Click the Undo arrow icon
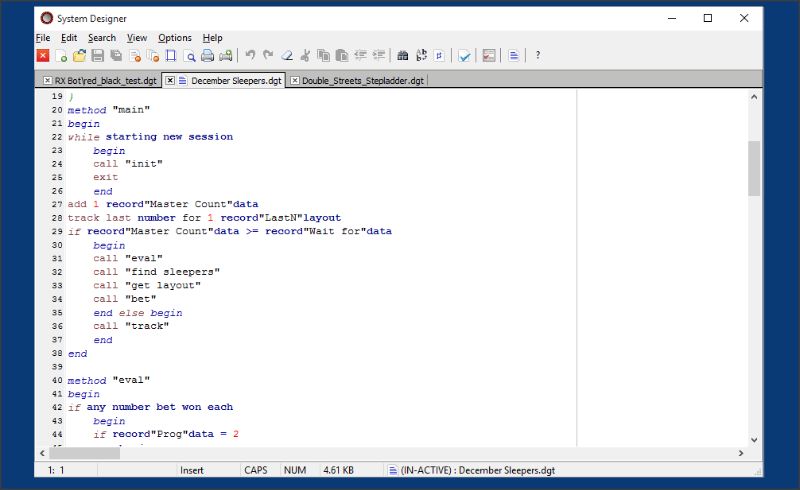The image size is (800, 490). (250, 56)
